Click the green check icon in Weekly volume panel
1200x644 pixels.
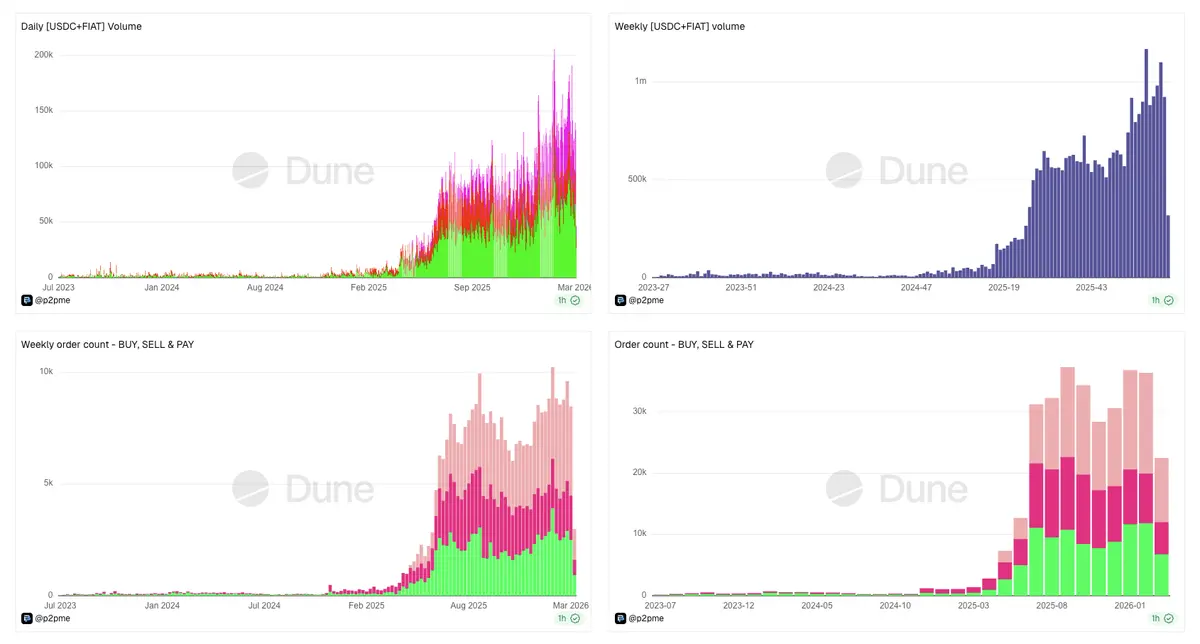click(1168, 300)
